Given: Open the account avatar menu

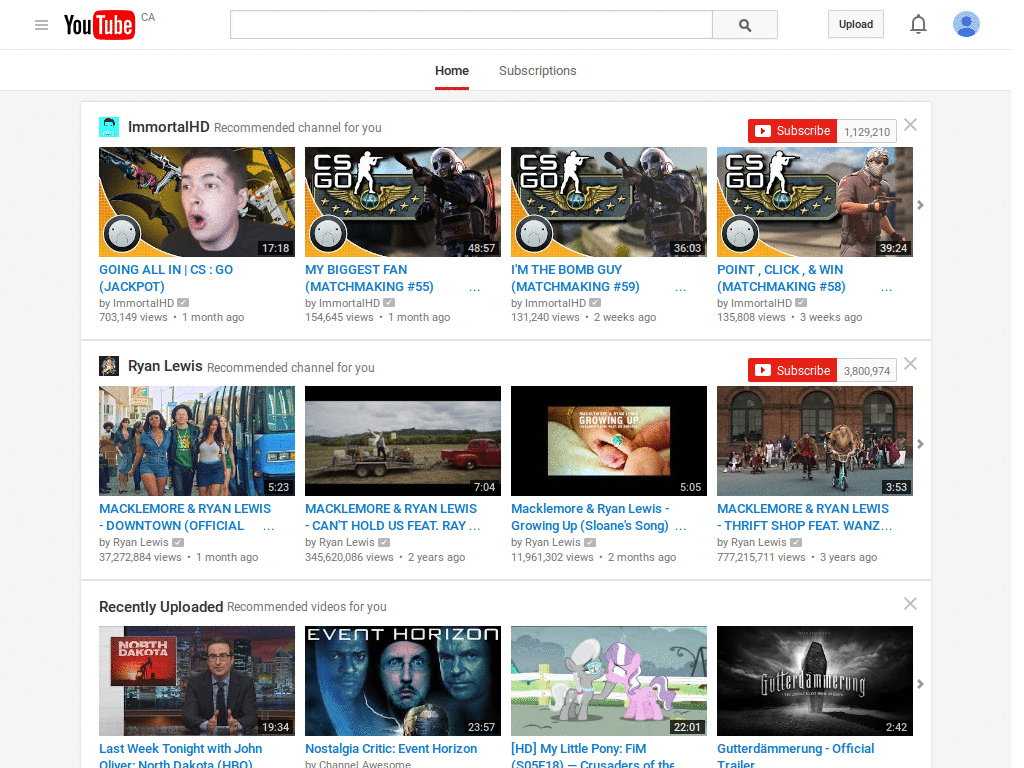Looking at the screenshot, I should pos(966,24).
